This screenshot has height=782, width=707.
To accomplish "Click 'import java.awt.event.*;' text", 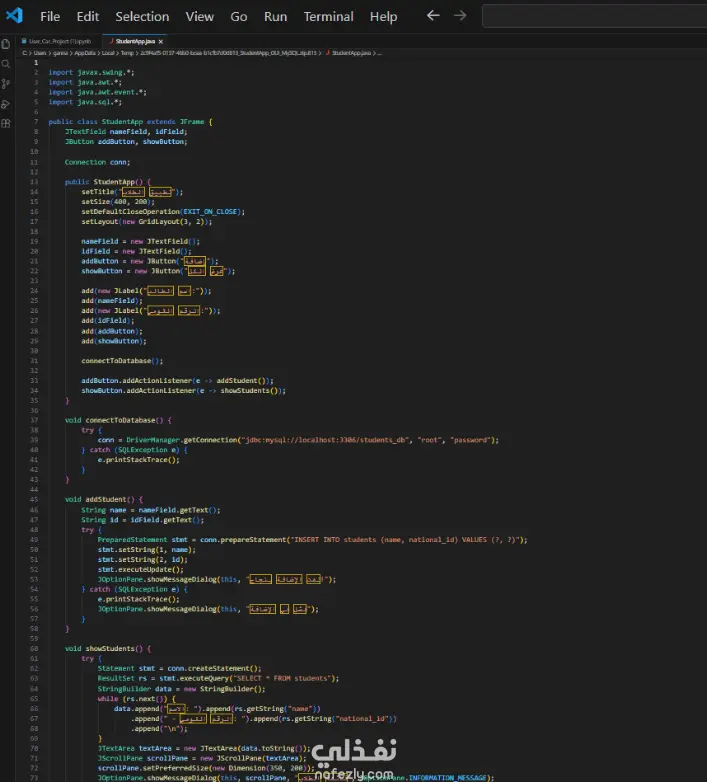I will [x=97, y=92].
